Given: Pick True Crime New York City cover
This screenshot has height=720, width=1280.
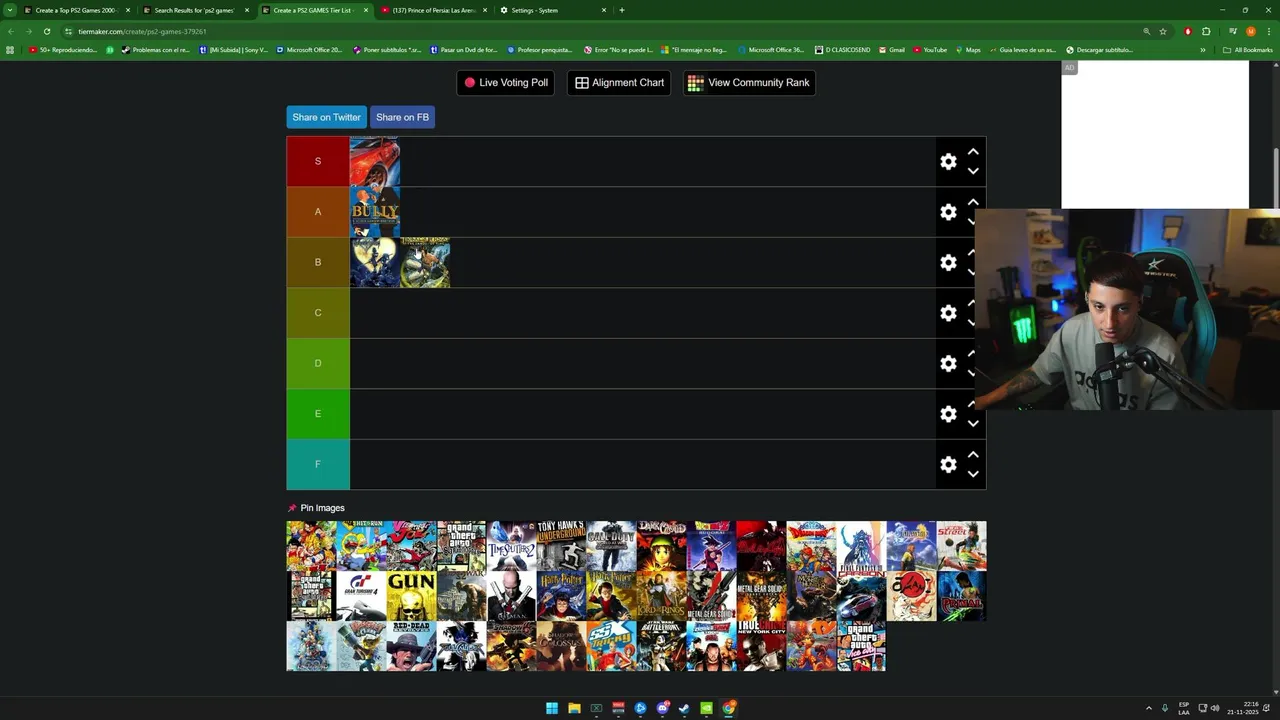Looking at the screenshot, I should (761, 646).
